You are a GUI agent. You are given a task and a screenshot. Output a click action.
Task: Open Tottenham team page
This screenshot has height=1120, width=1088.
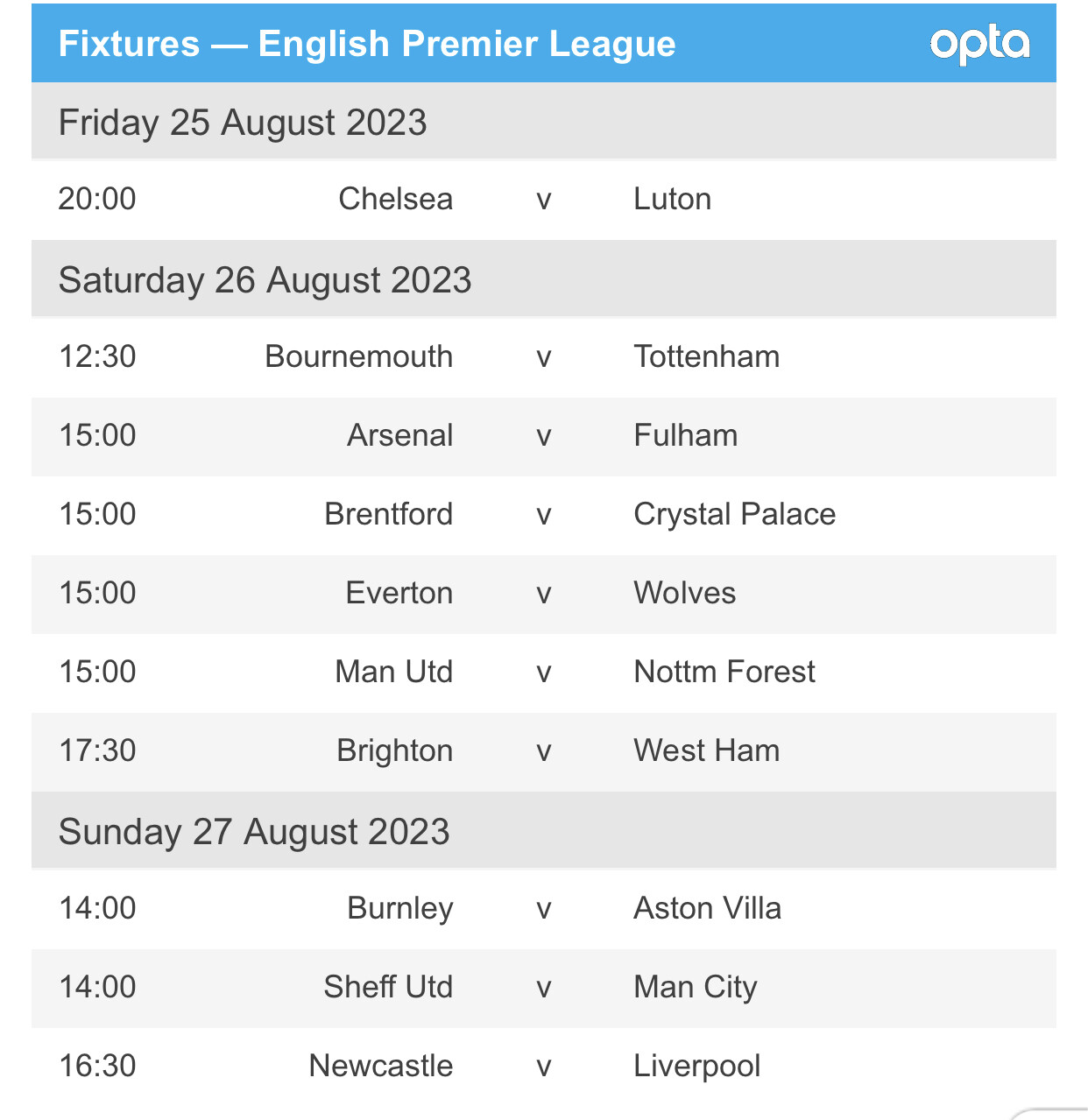point(706,356)
